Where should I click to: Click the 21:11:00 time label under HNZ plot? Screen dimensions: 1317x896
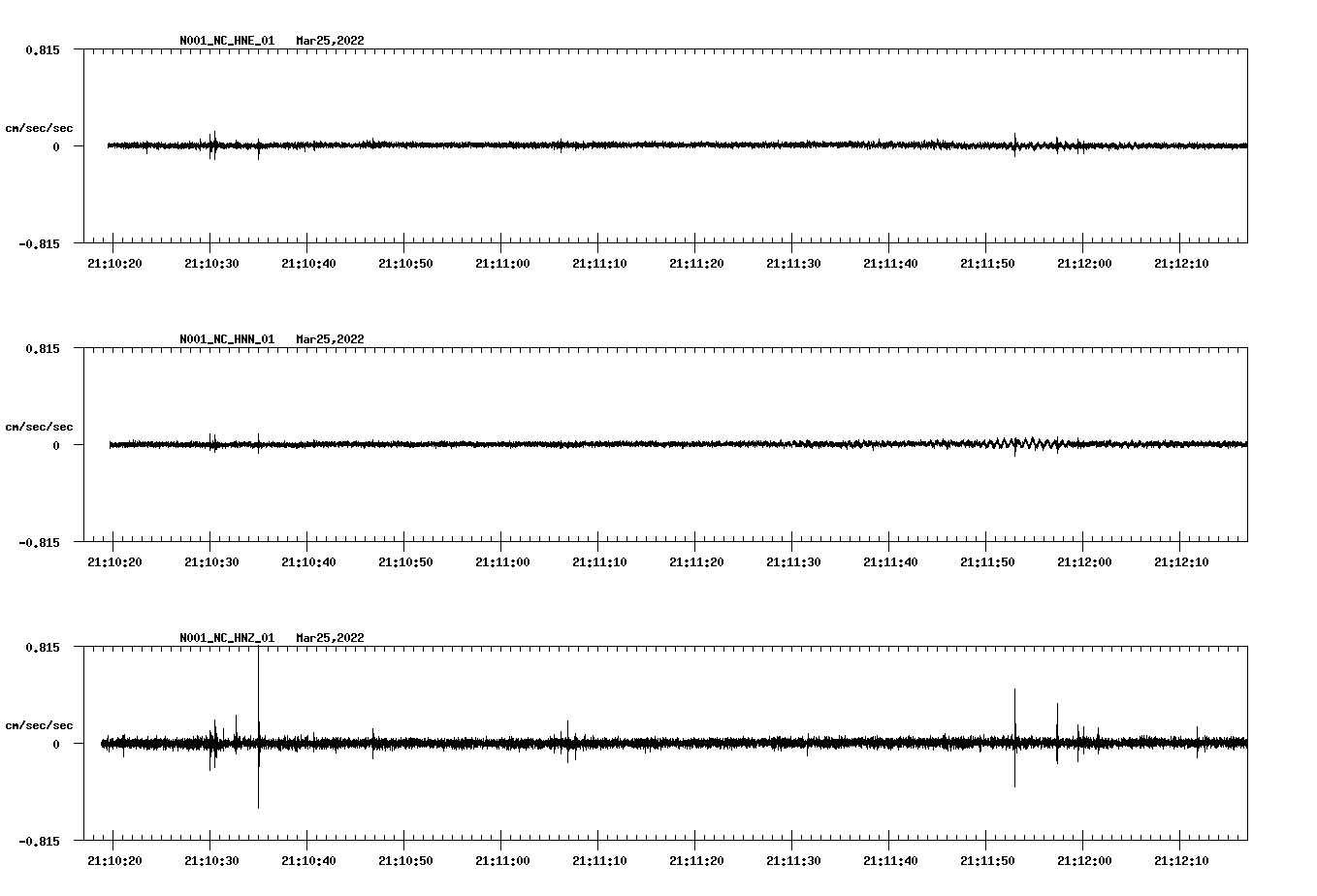(x=502, y=860)
